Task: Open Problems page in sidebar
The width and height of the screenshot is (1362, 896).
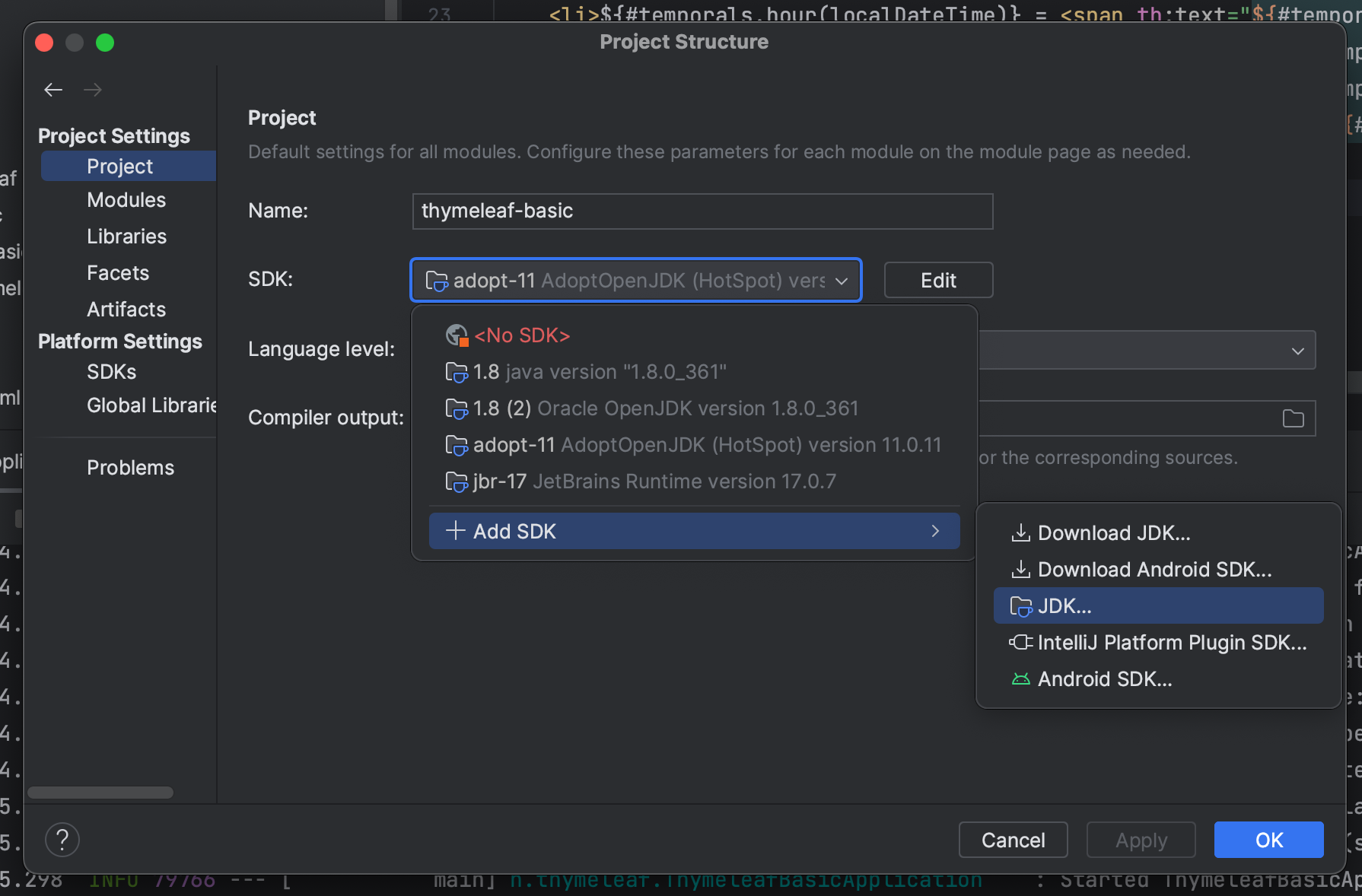Action: coord(130,468)
